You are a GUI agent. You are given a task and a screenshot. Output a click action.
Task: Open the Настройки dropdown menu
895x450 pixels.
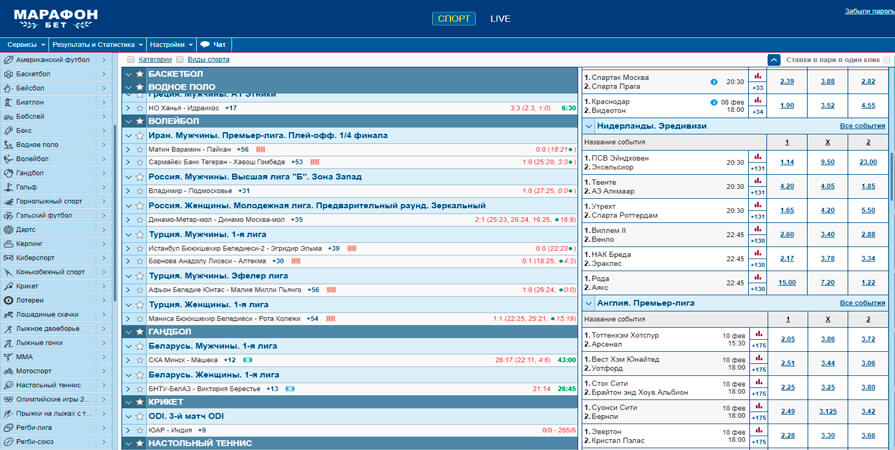171,45
